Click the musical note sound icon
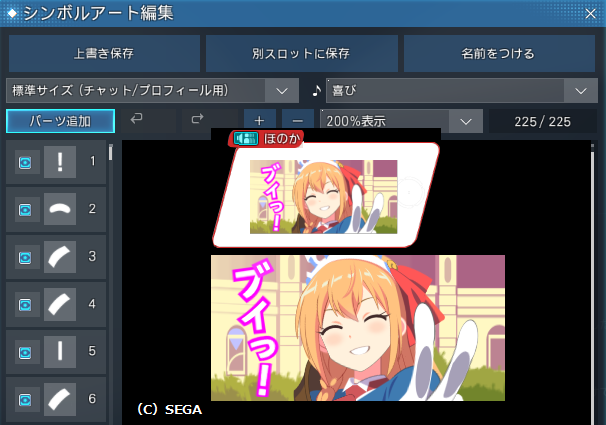 point(317,91)
